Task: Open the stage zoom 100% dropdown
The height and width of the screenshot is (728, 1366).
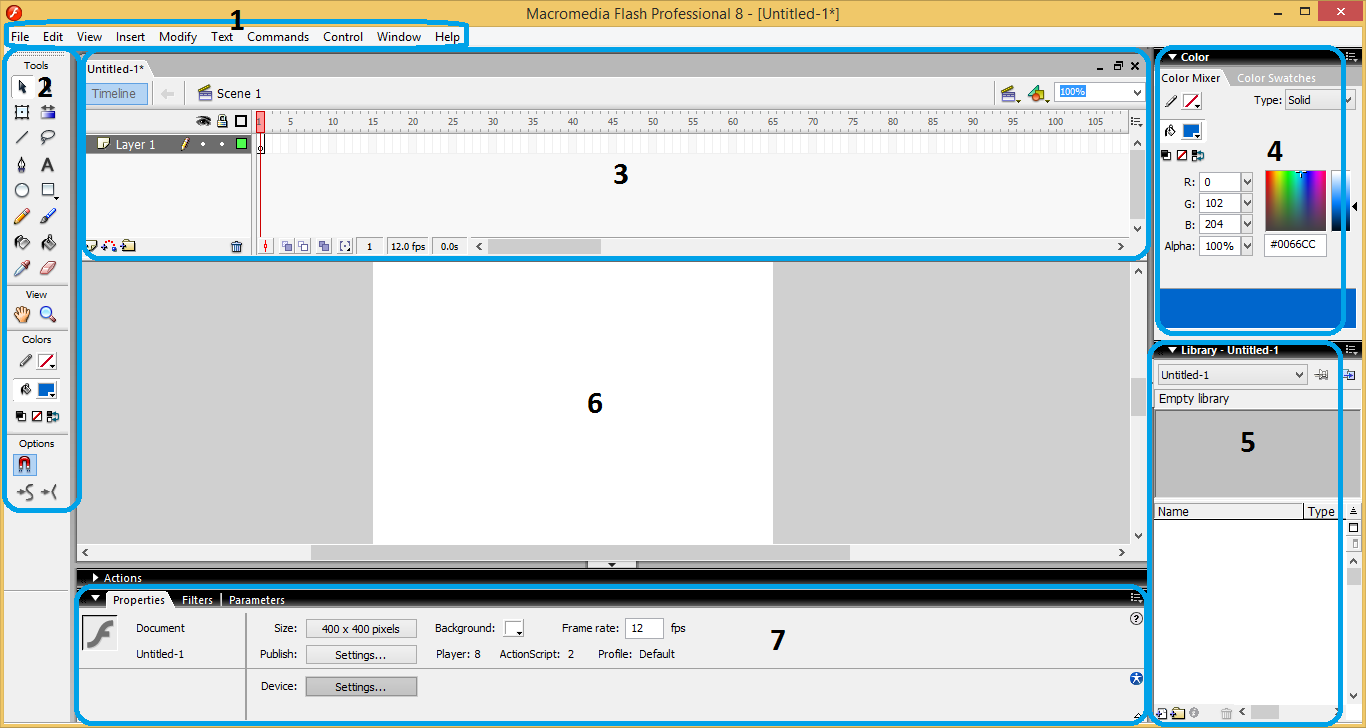Action: [x=1136, y=92]
